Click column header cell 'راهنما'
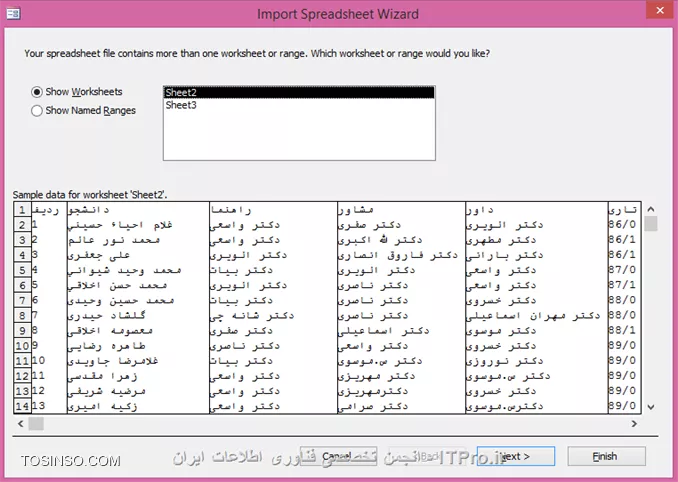The width and height of the screenshot is (678, 482). tap(273, 210)
